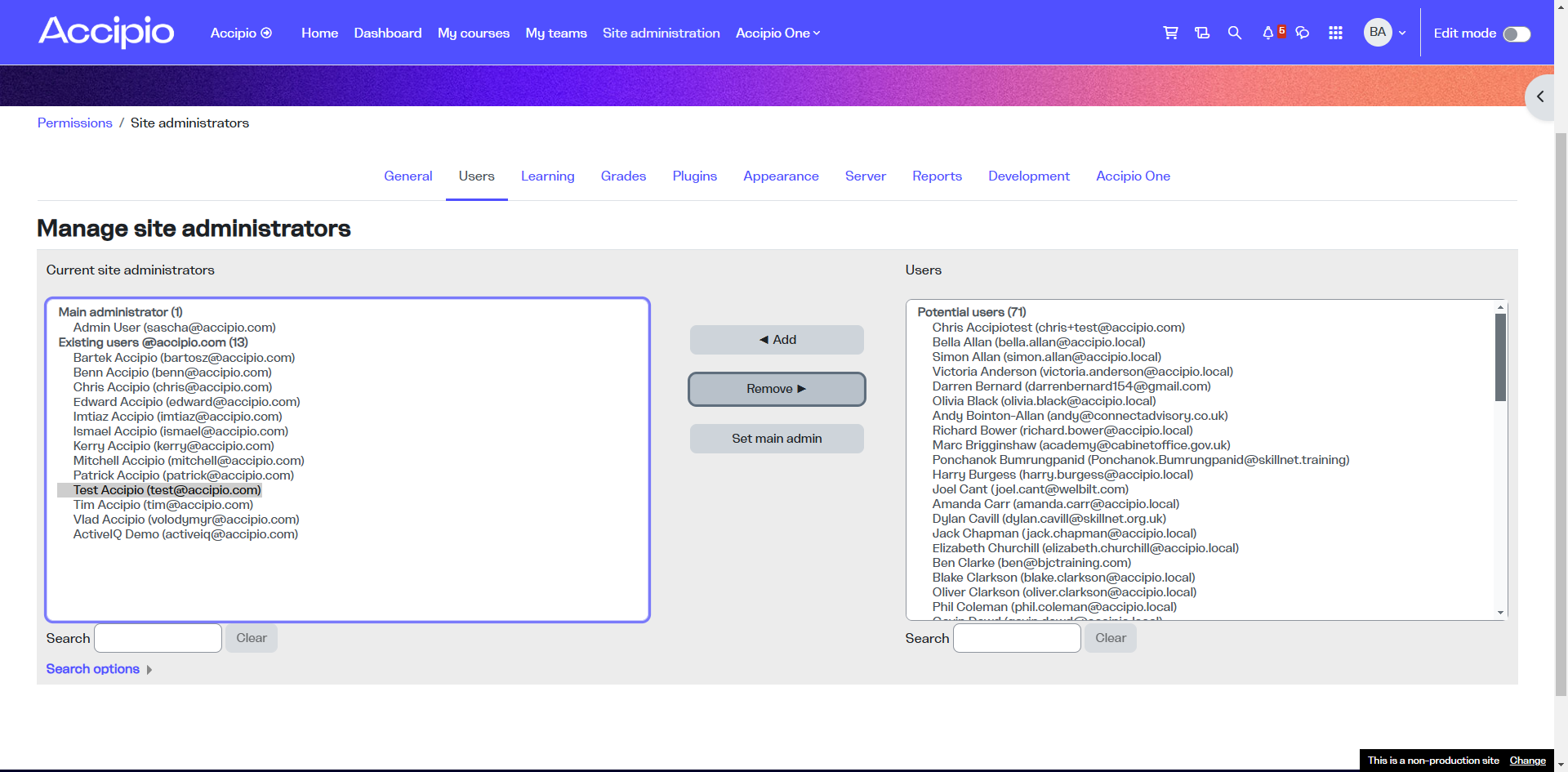Clear the current administrators search
Viewport: 1568px width, 772px height.
point(252,638)
